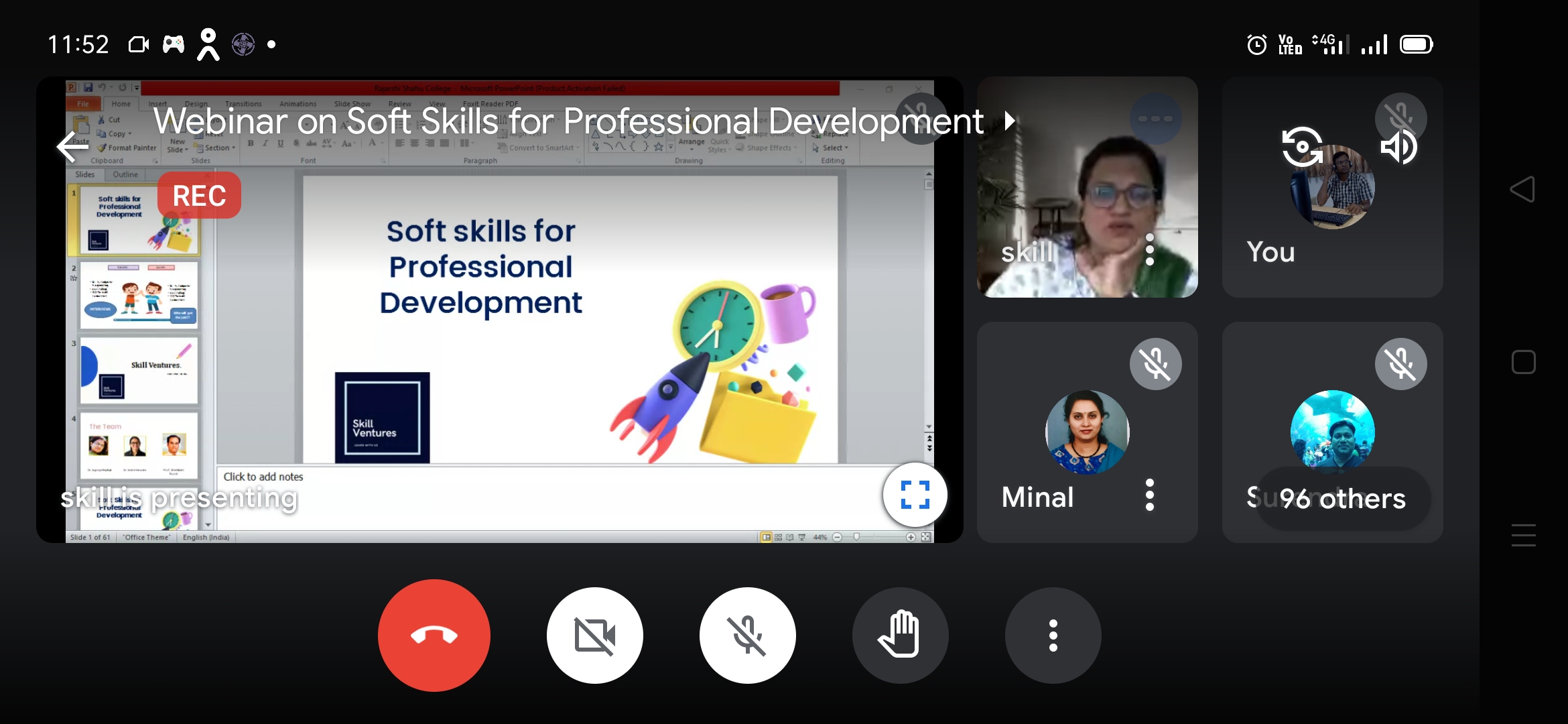Raise hand using the hand icon
The height and width of the screenshot is (724, 1568).
coord(900,635)
